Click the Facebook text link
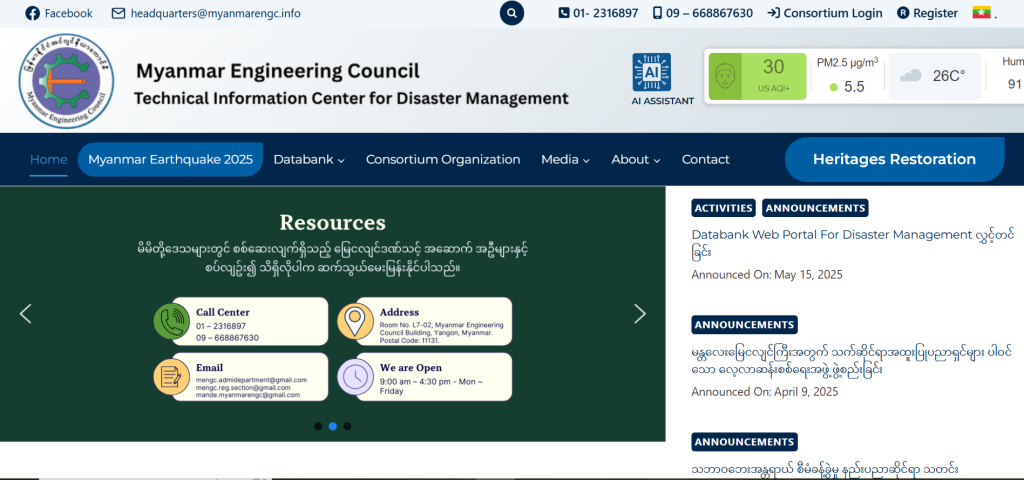Screen dimensions: 1024x480 point(69,13)
